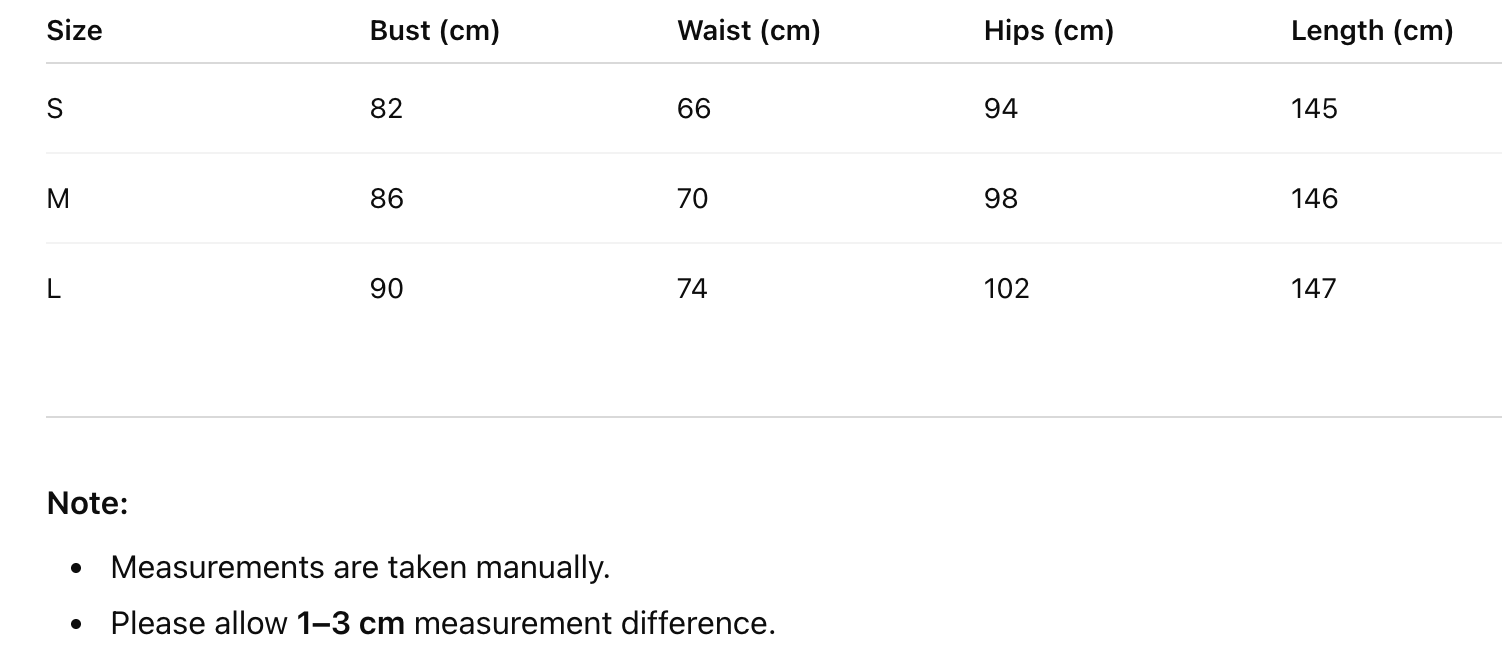The width and height of the screenshot is (1502, 652).
Task: Select the M size row label
Action: coord(58,199)
